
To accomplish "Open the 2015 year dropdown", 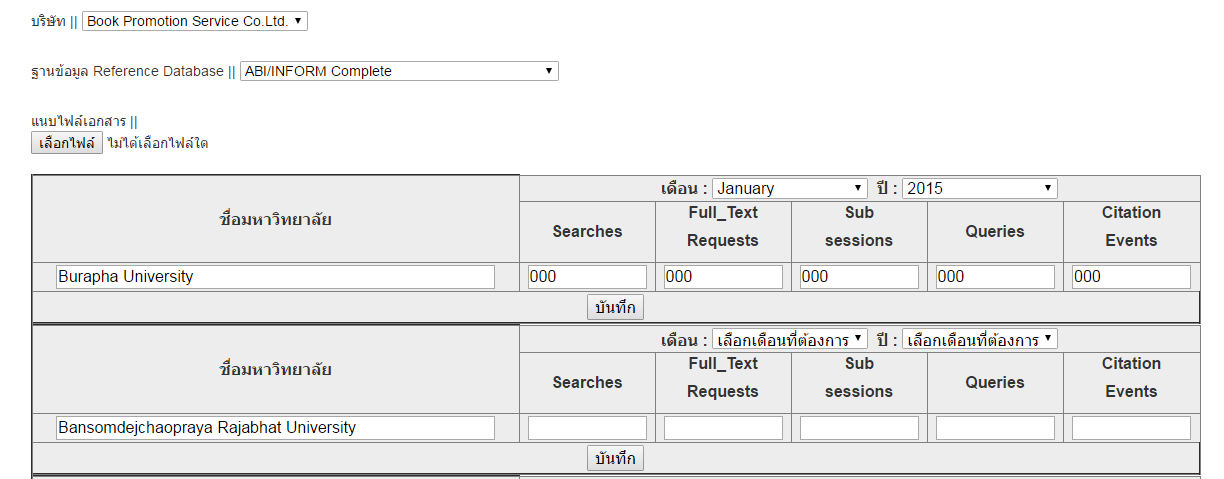I will click(x=979, y=188).
